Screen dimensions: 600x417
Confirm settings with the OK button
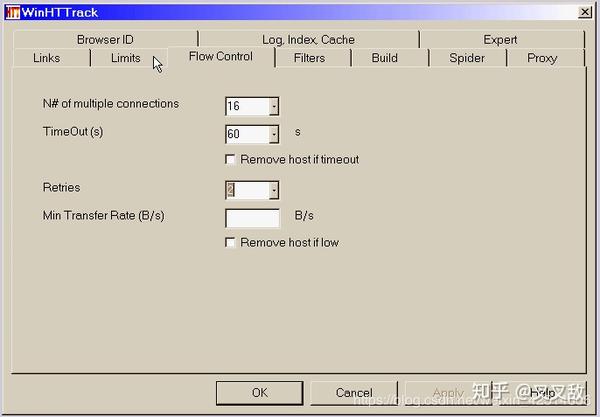coord(260,393)
